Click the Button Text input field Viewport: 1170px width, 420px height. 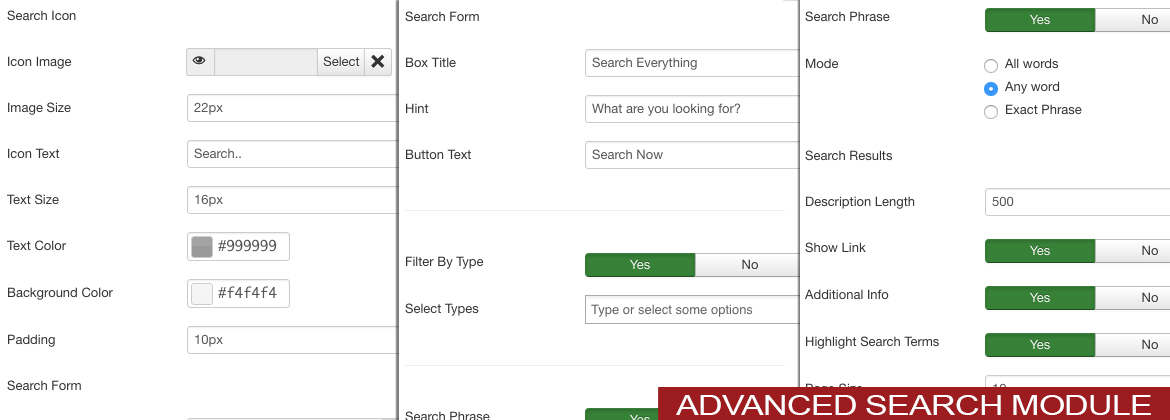tap(690, 155)
